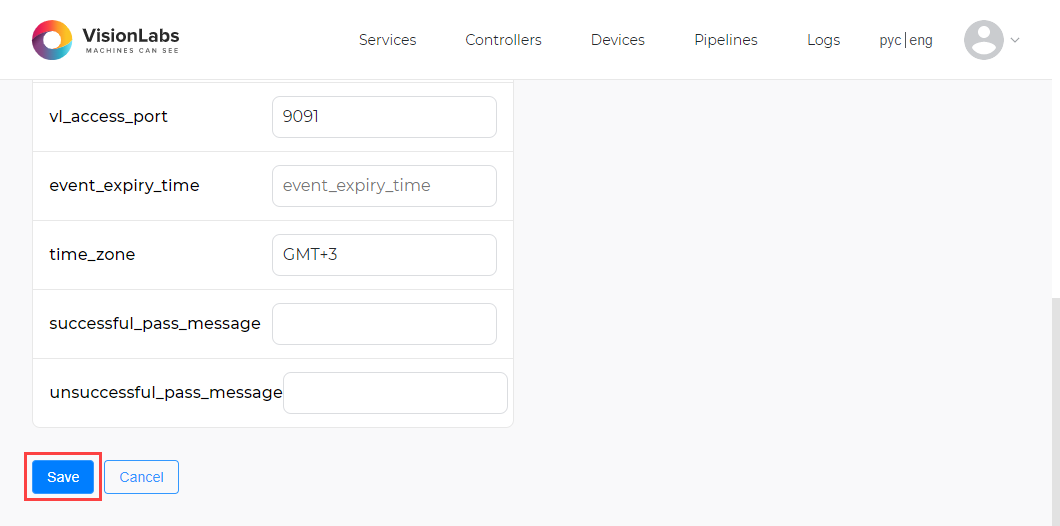Viewport: 1060px width, 526px height.
Task: Click the event_expiry_time input field
Action: 384,186
